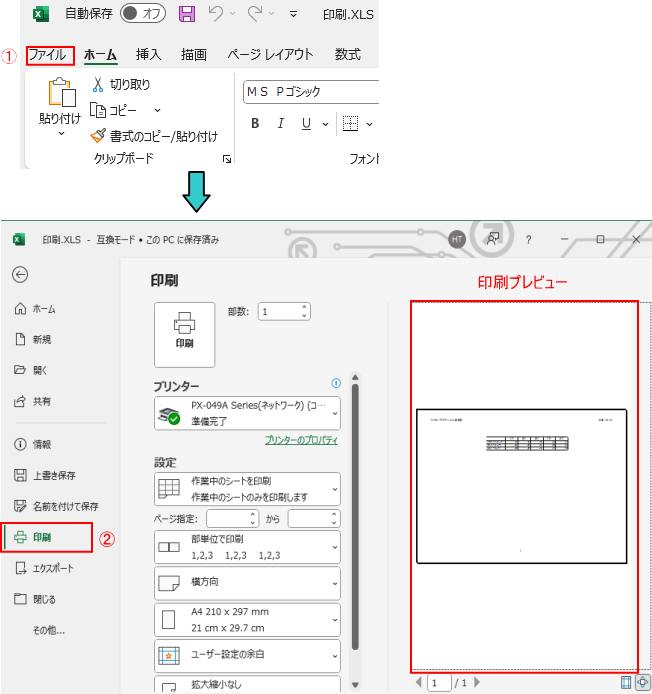Select 名前を付けて保存 in the sidebar
The image size is (652, 694).
pyautogui.click(x=57, y=506)
